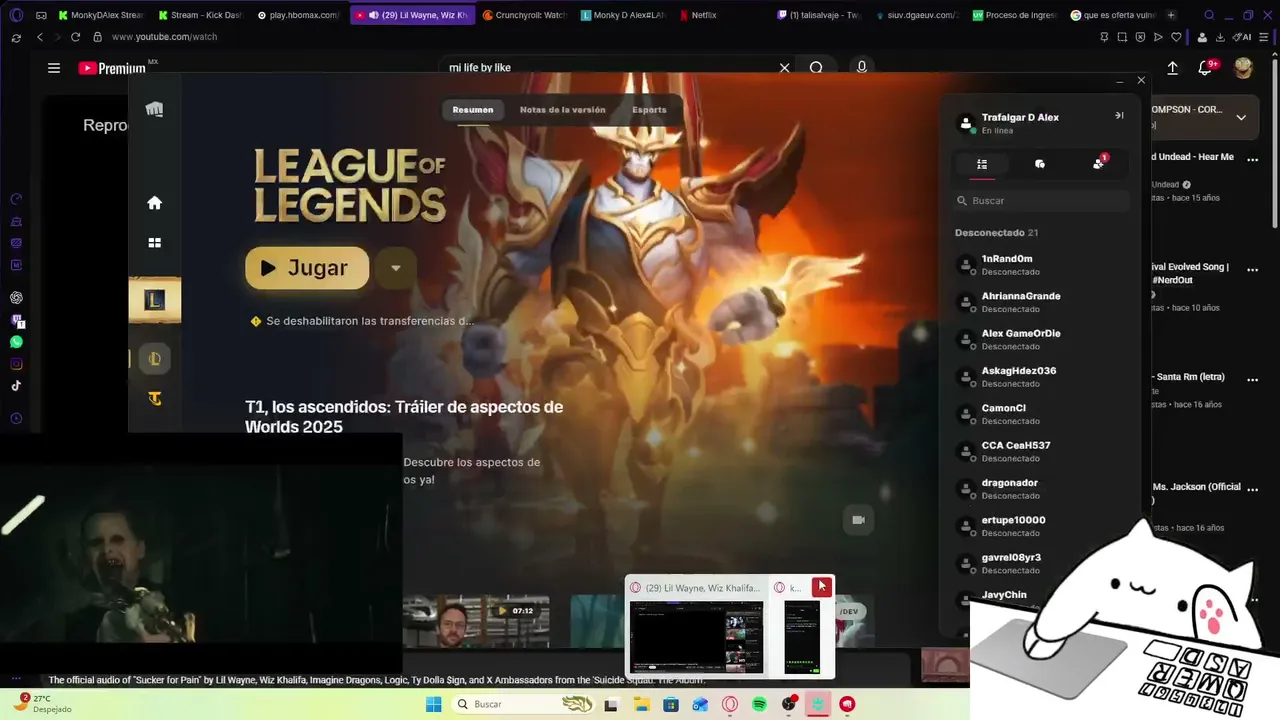
Task: Open Trafalgar D Alex profile status
Action: click(x=1009, y=123)
